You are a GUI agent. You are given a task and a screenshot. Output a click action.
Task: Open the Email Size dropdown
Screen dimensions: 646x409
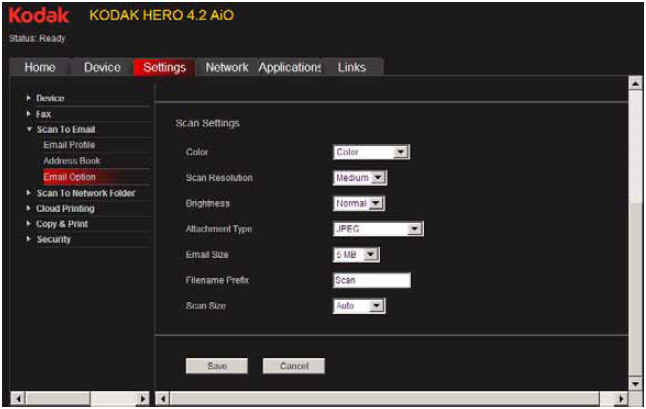coord(356,255)
